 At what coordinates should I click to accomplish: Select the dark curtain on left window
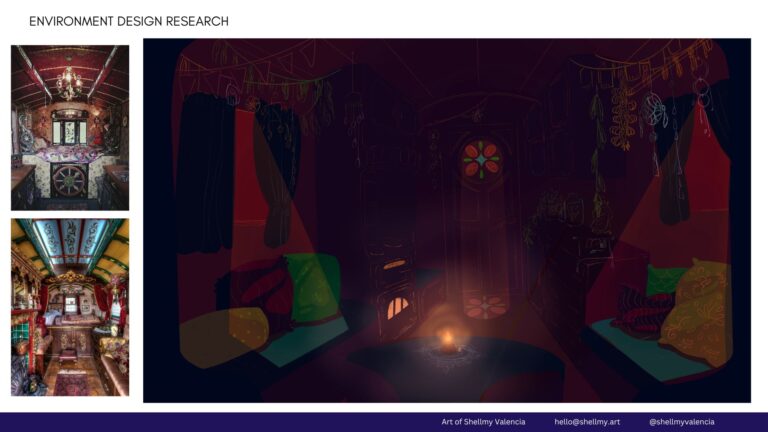click(206, 174)
